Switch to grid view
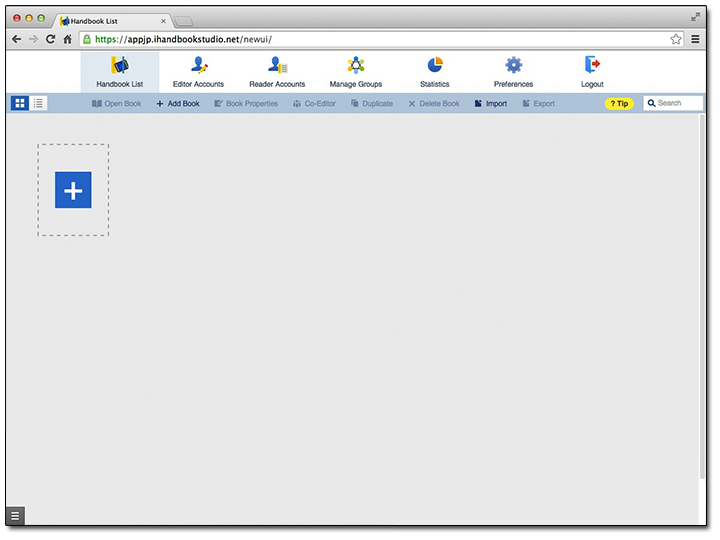 click(x=20, y=103)
